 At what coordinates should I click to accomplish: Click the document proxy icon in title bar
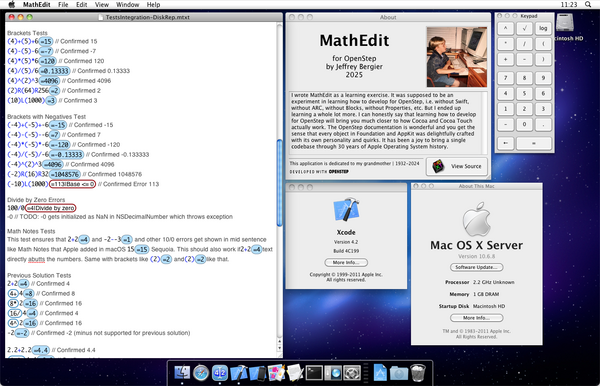(101, 17)
